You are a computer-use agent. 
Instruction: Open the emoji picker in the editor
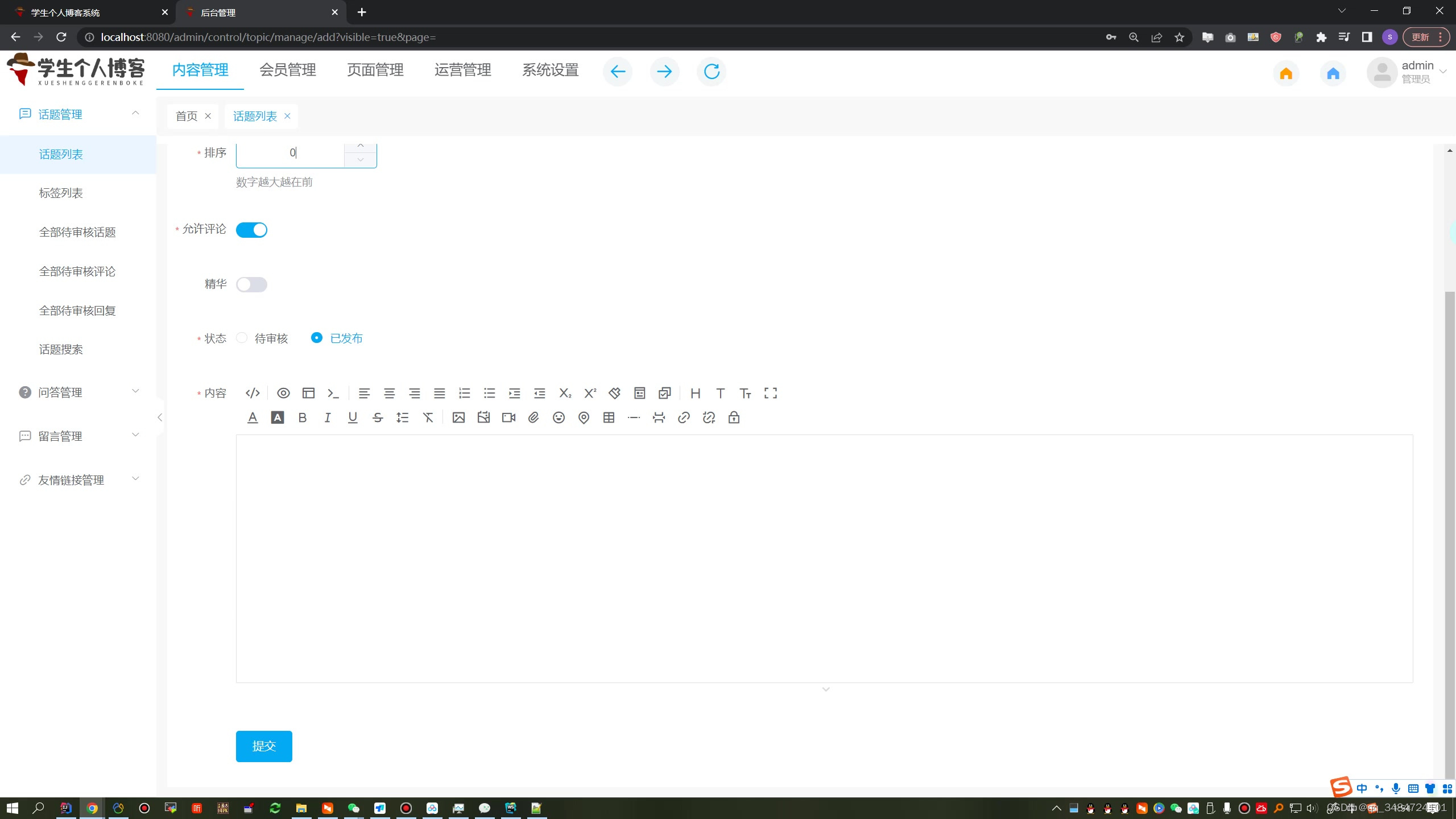(x=559, y=418)
